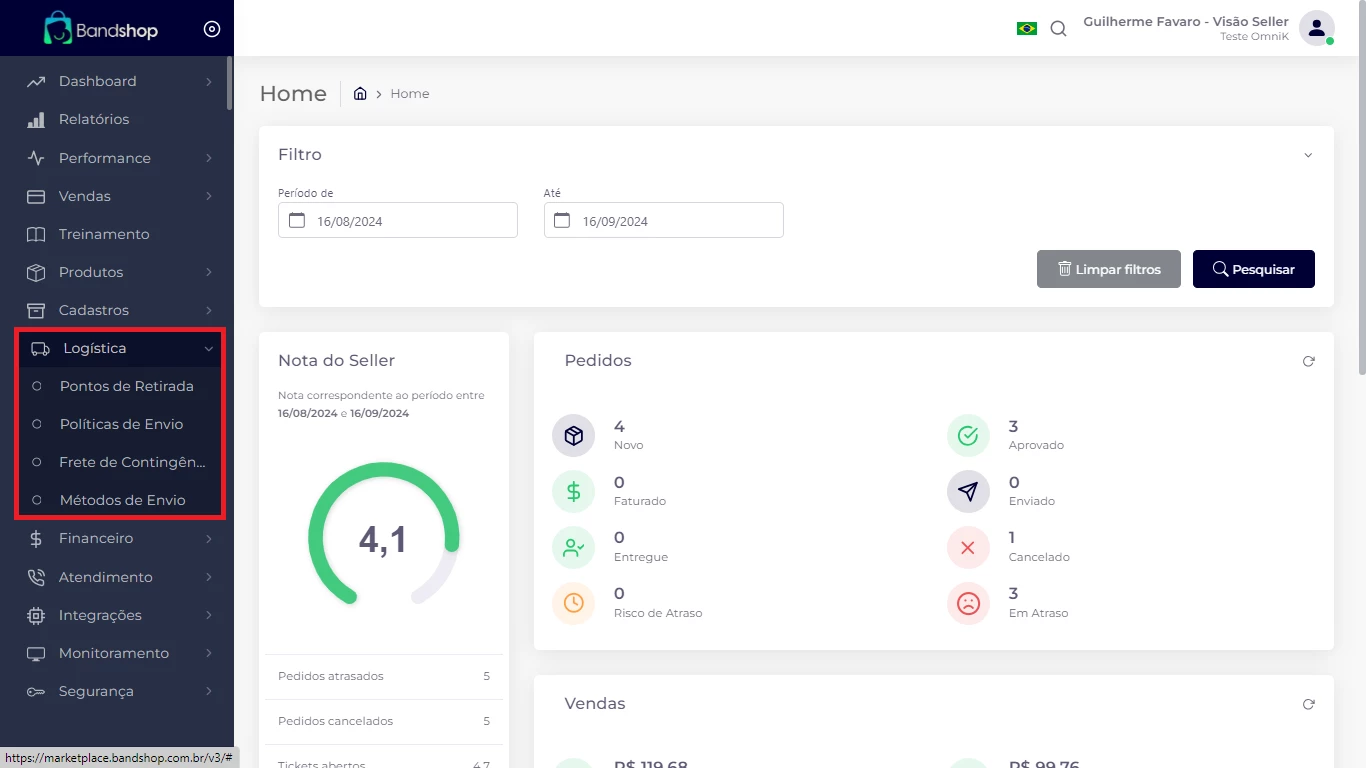Refresh the Vendas panel

pyautogui.click(x=1308, y=704)
